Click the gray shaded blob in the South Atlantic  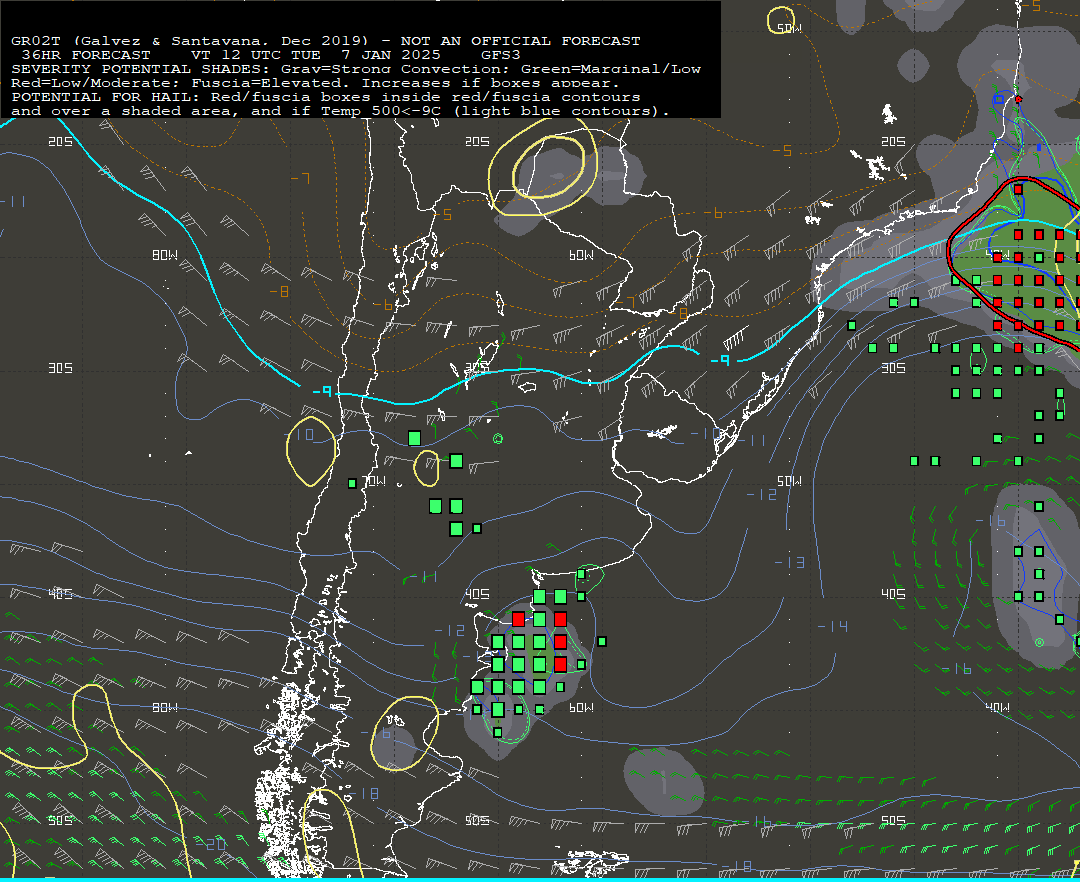(x=664, y=781)
